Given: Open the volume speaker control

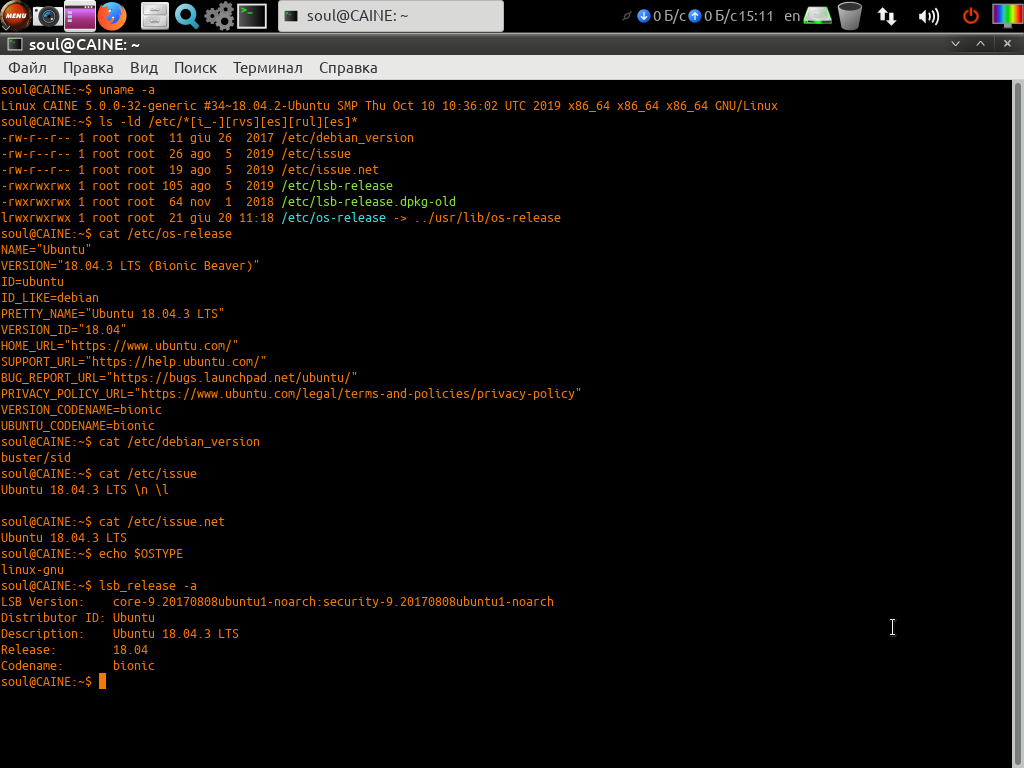Looking at the screenshot, I should click(928, 16).
